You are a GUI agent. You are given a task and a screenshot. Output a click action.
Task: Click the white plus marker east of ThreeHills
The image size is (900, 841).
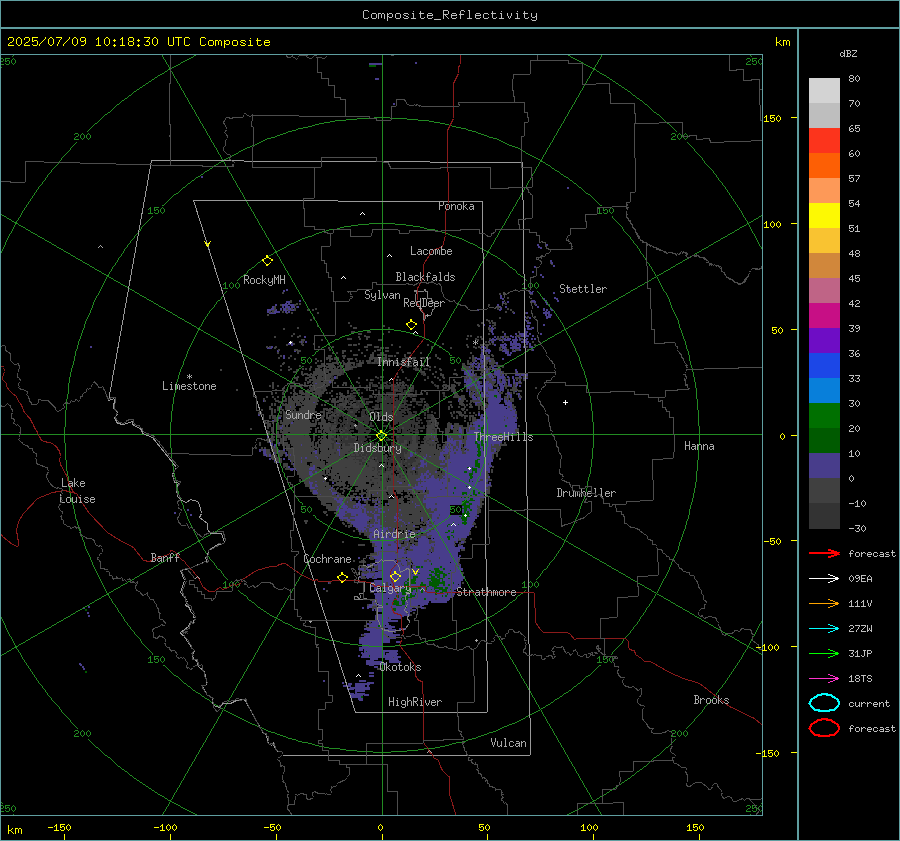tap(565, 402)
